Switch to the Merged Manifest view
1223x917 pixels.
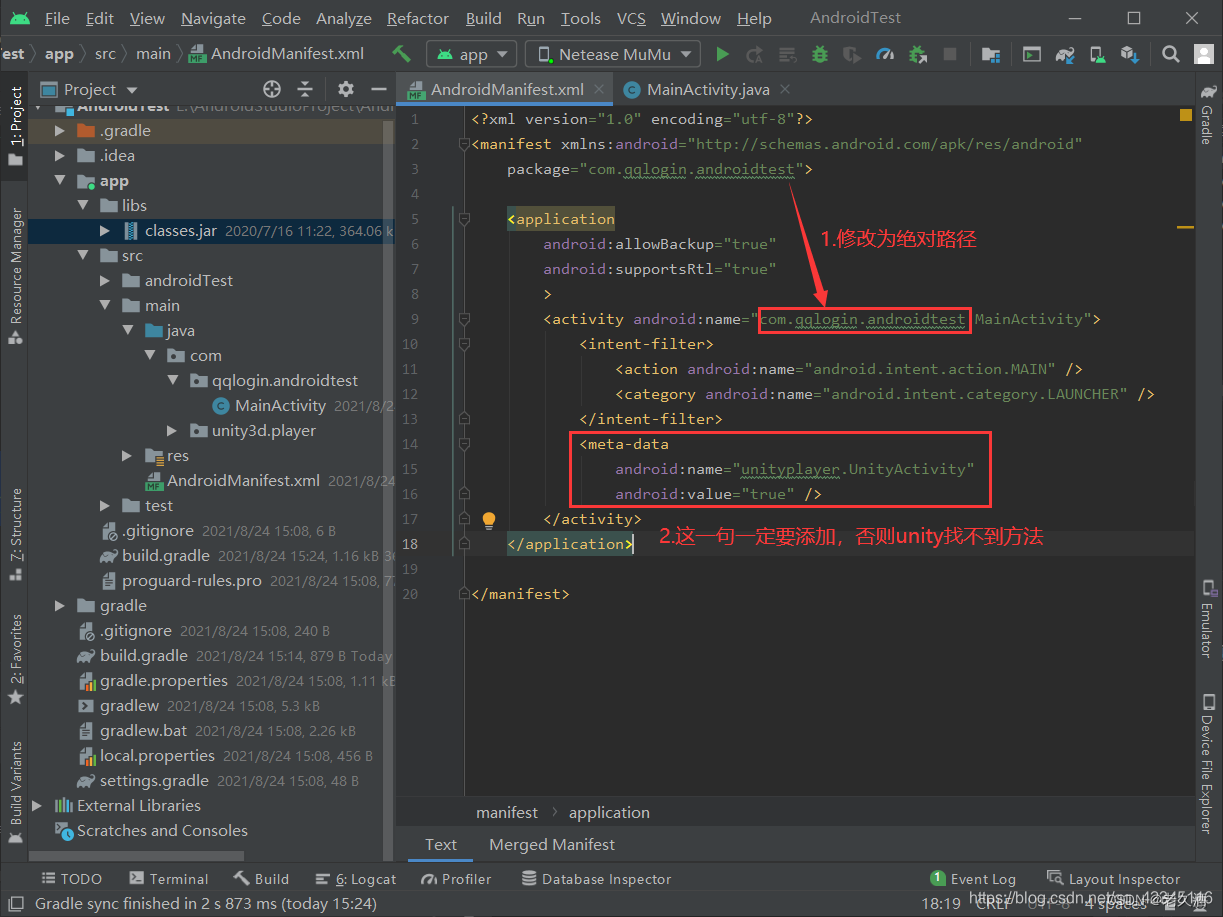tap(551, 844)
